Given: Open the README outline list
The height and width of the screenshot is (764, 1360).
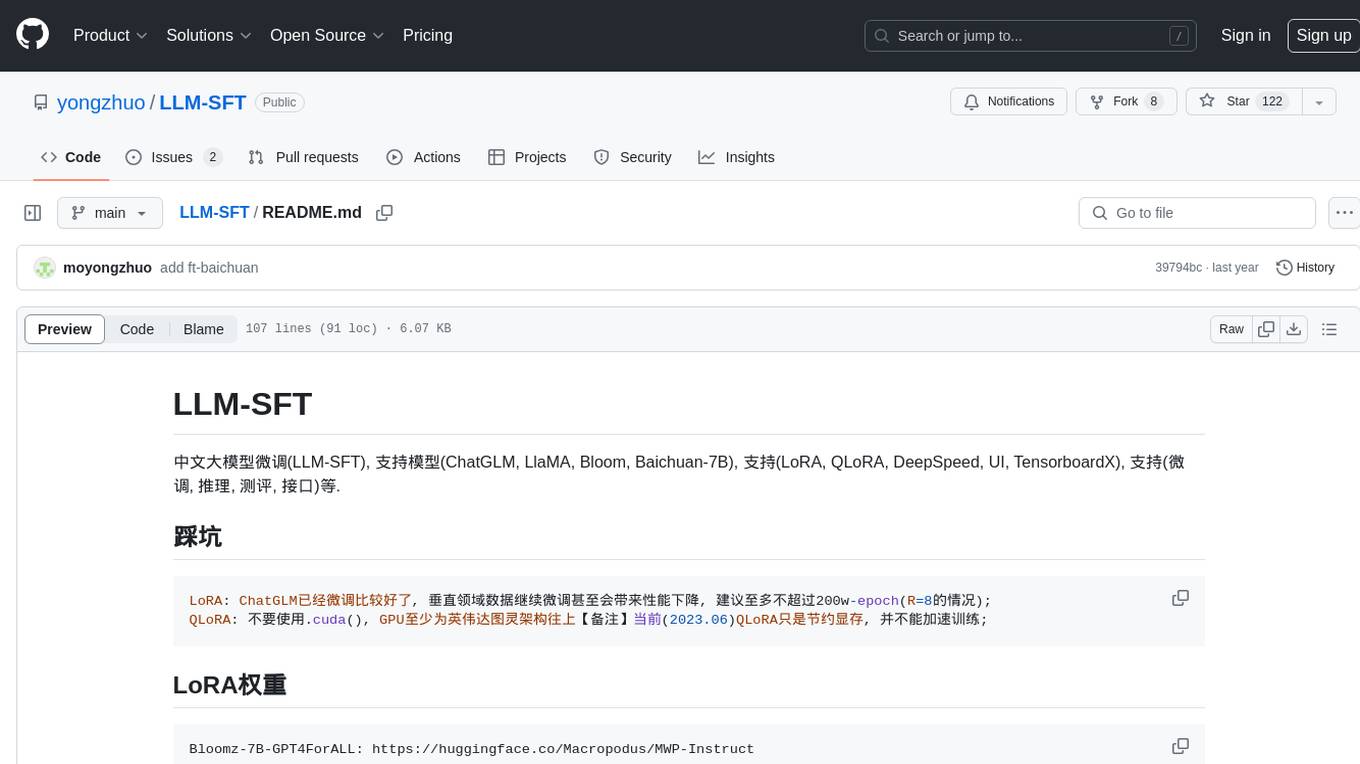Looking at the screenshot, I should pos(1329,329).
